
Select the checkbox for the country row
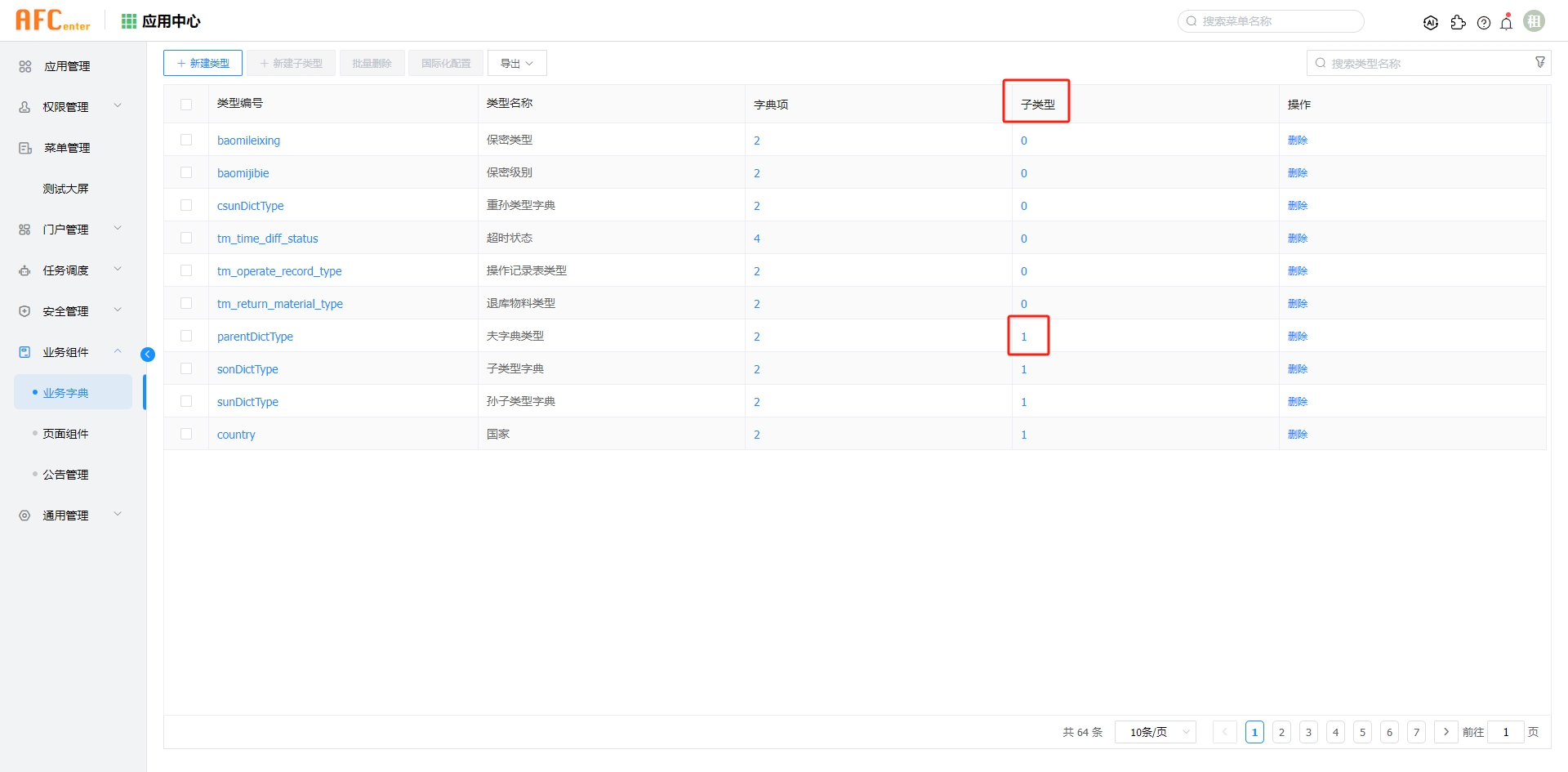(186, 434)
